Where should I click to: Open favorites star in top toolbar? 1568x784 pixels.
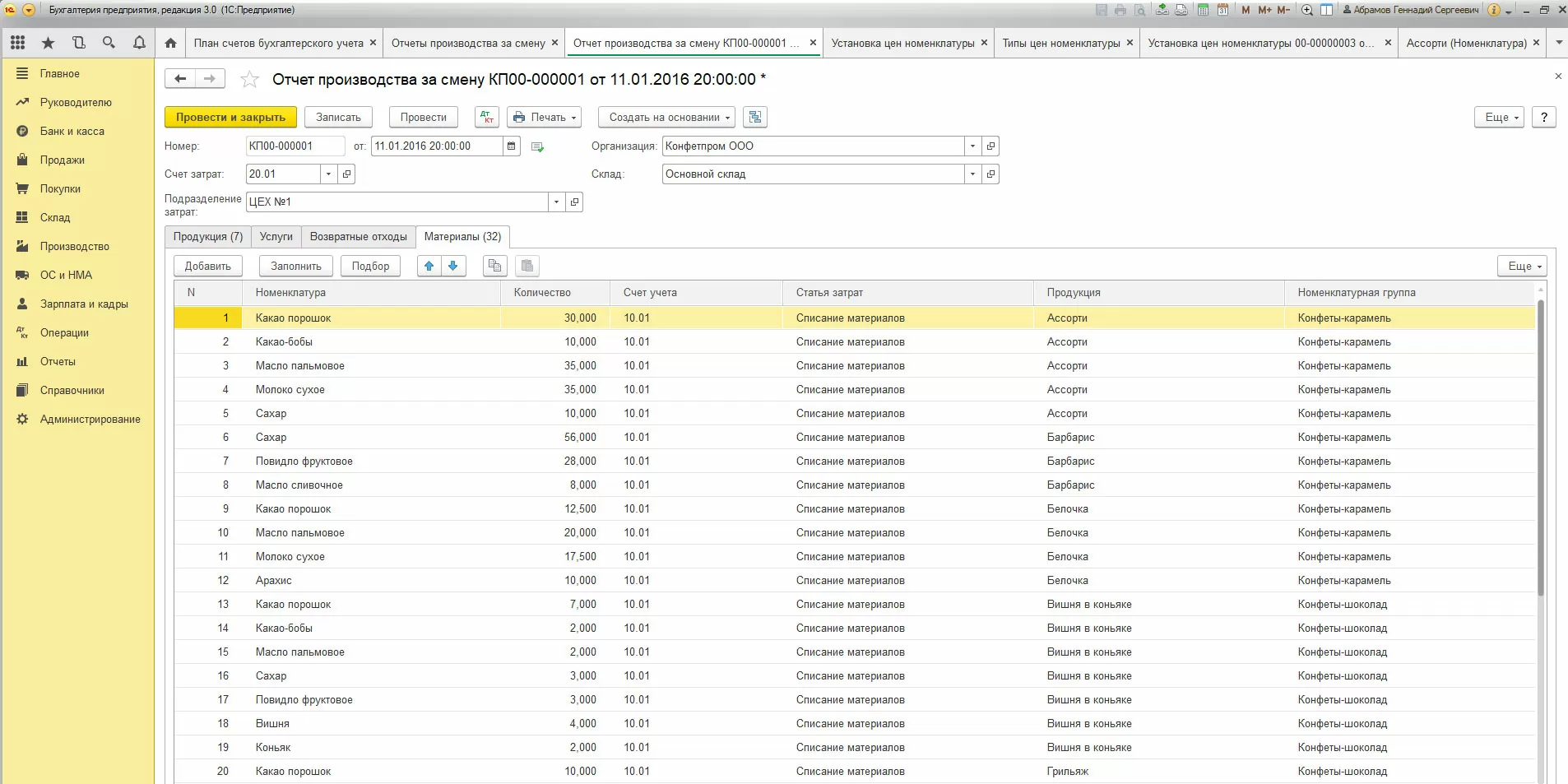coord(48,43)
